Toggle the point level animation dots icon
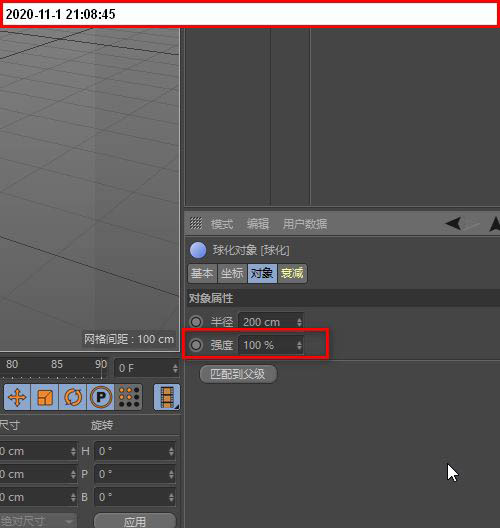The height and width of the screenshot is (528, 500). [129, 397]
